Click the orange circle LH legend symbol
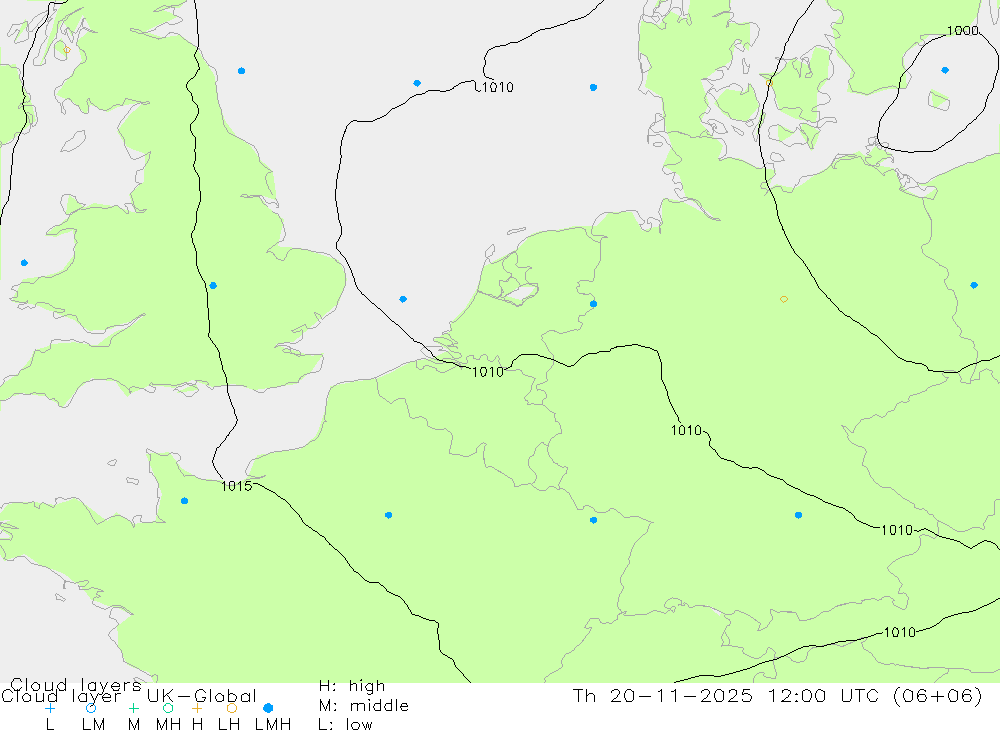Viewport: 1000px width, 733px height. [232, 708]
